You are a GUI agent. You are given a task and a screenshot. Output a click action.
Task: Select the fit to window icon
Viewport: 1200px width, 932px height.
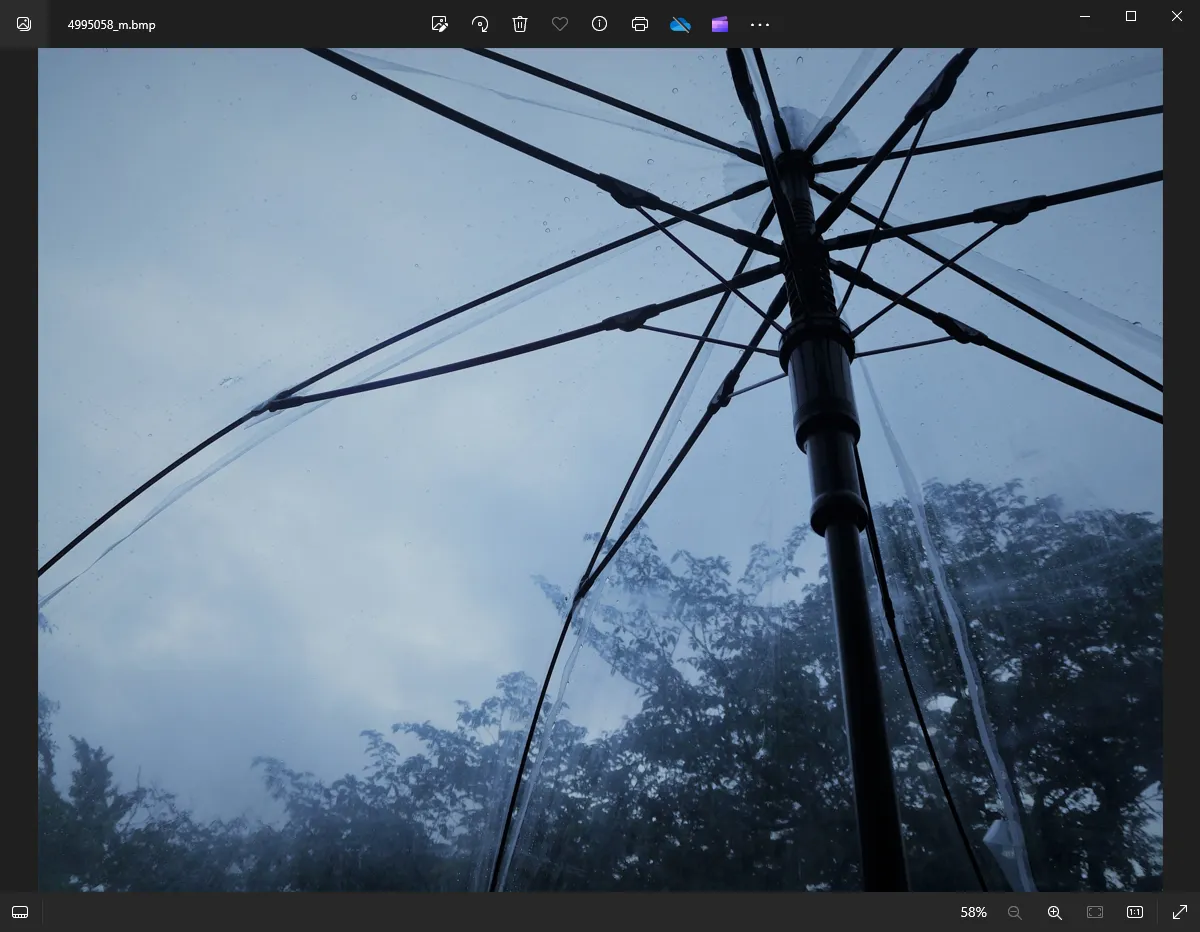pyautogui.click(x=1095, y=912)
